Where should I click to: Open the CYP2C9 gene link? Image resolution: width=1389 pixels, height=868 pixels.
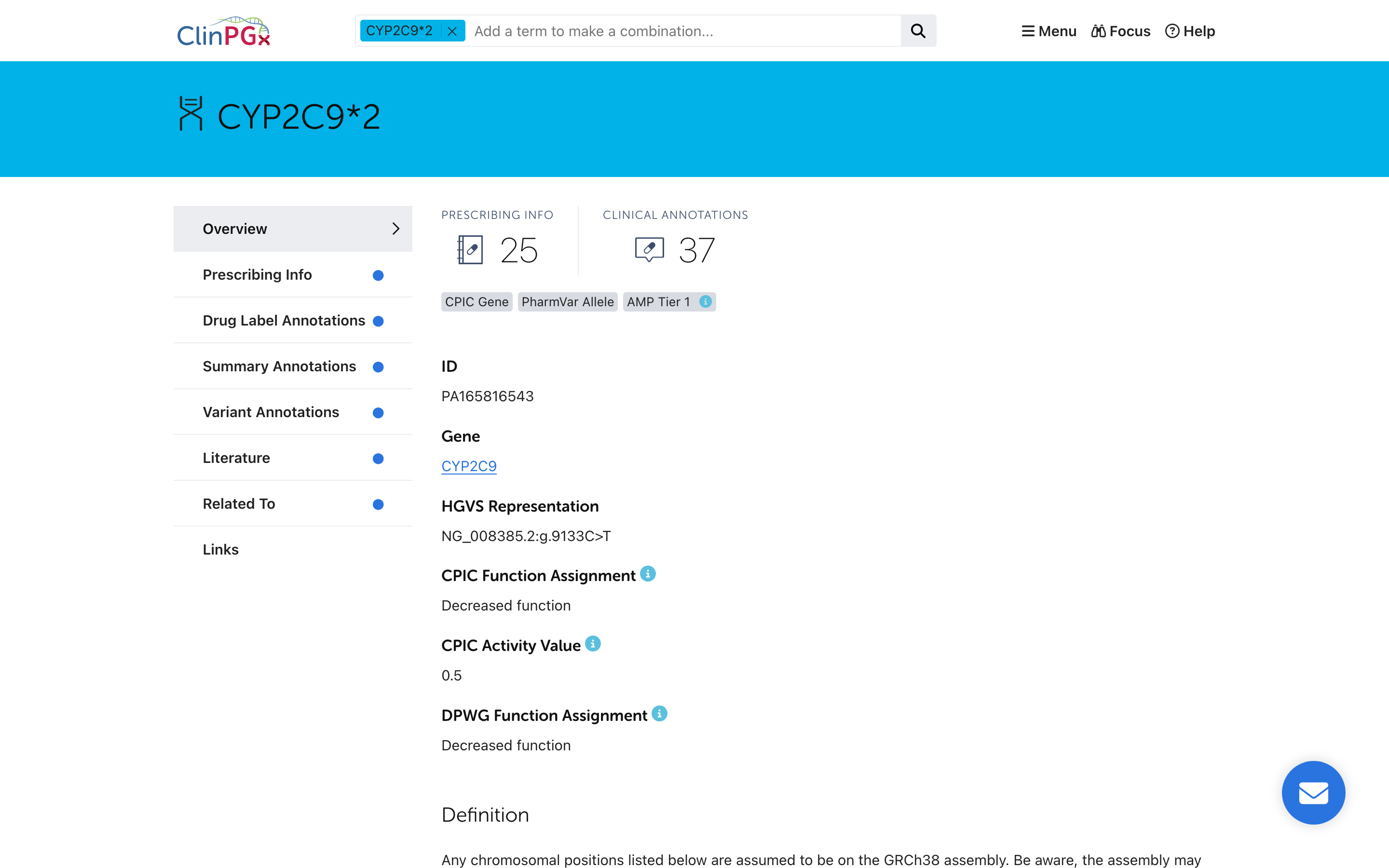[x=468, y=466]
